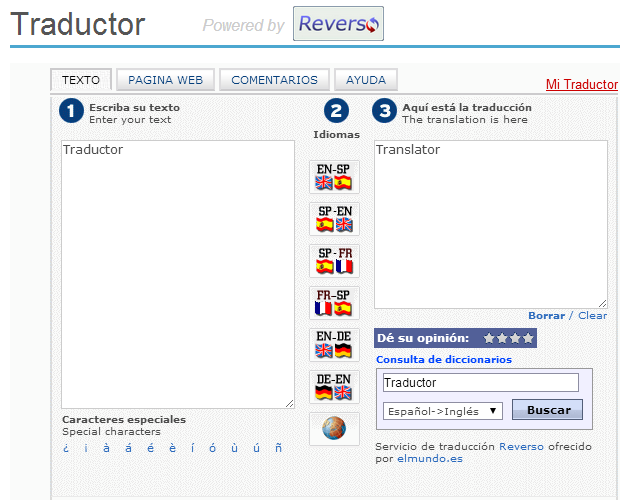Insert the ó special character

(213, 448)
